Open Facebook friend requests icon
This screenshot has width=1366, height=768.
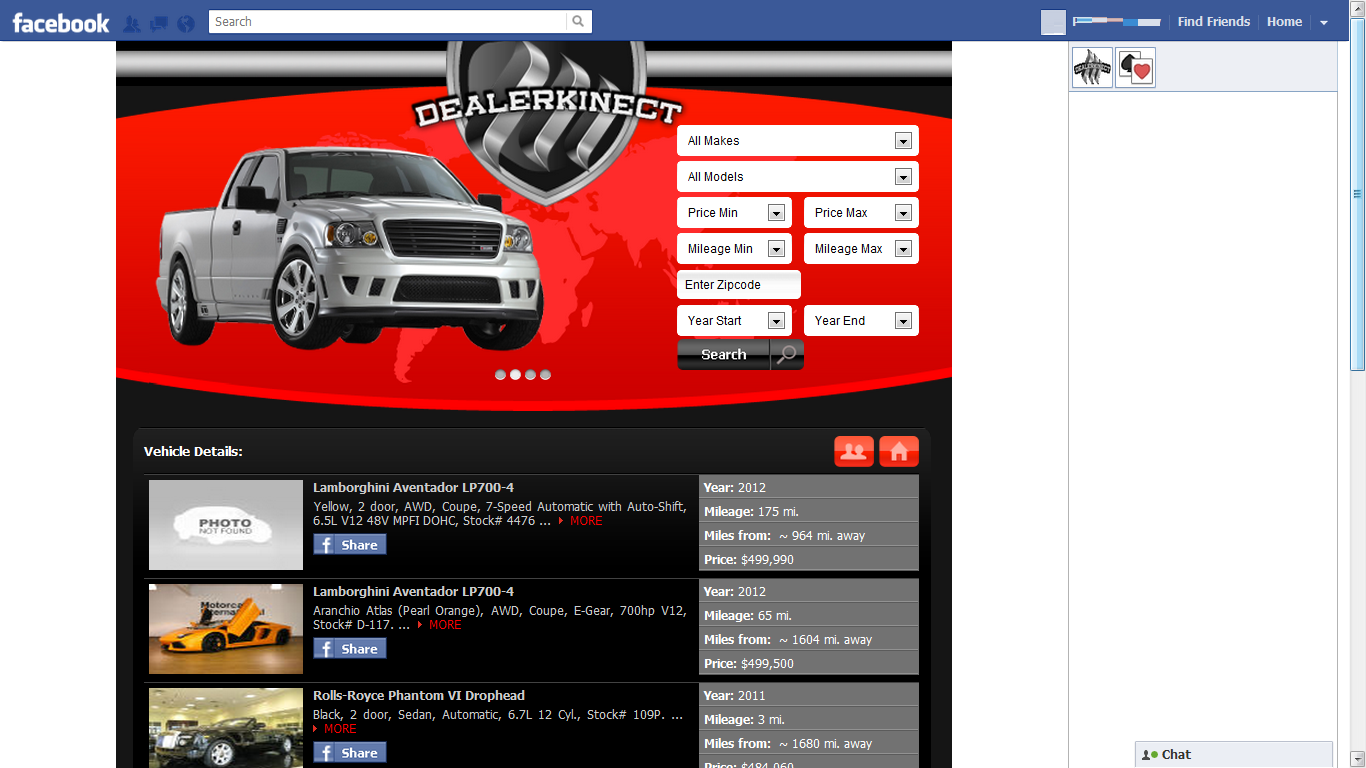click(131, 23)
